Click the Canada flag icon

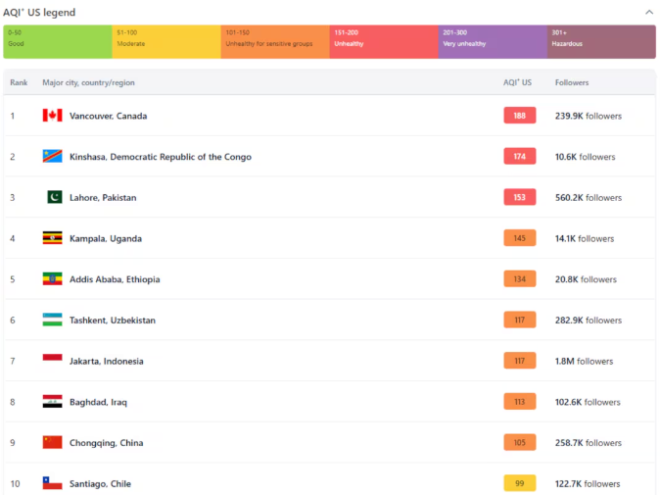[52, 116]
